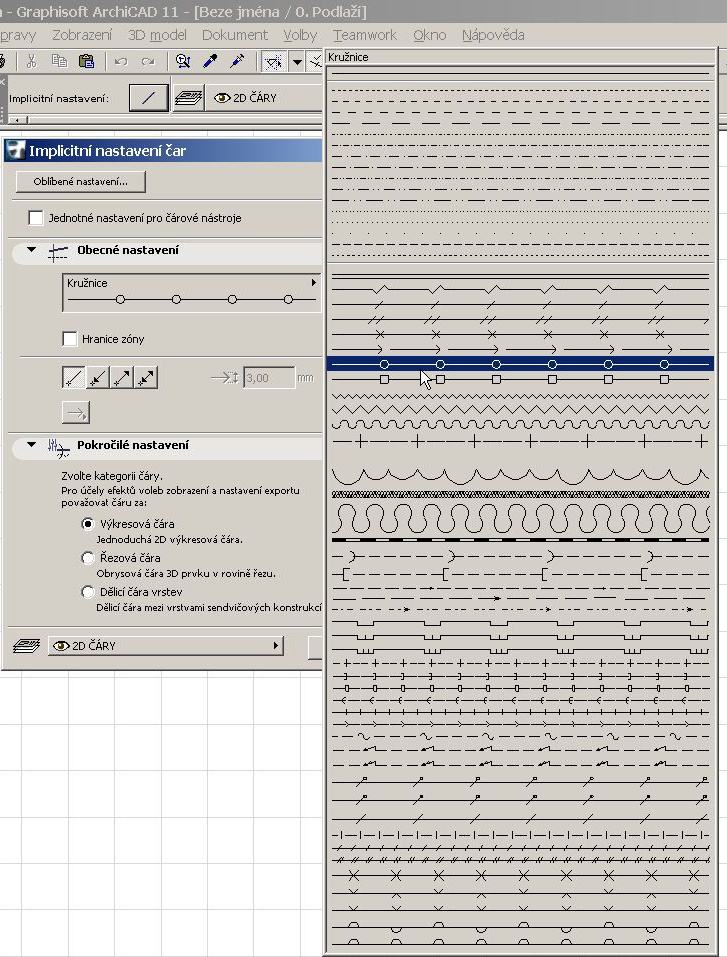Click the line tool settings button in info box

coord(148,98)
